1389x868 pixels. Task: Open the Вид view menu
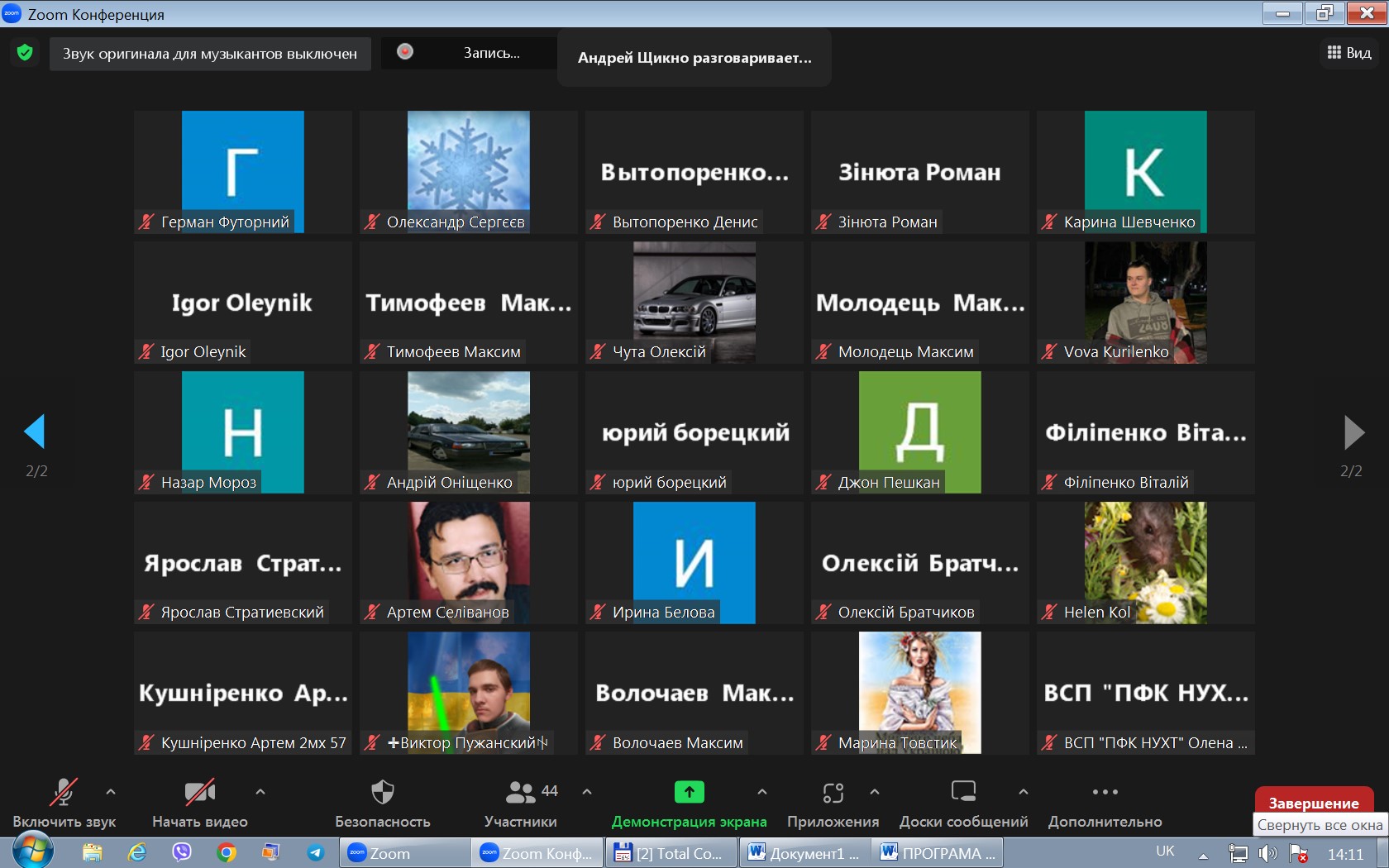pos(1349,53)
